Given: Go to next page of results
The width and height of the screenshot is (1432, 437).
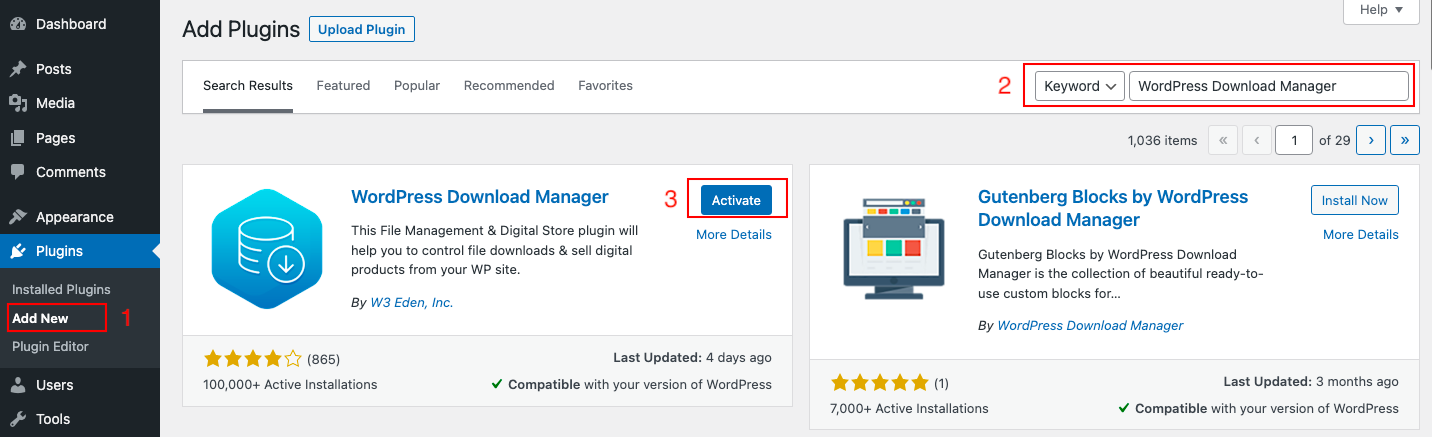Looking at the screenshot, I should (x=1370, y=140).
